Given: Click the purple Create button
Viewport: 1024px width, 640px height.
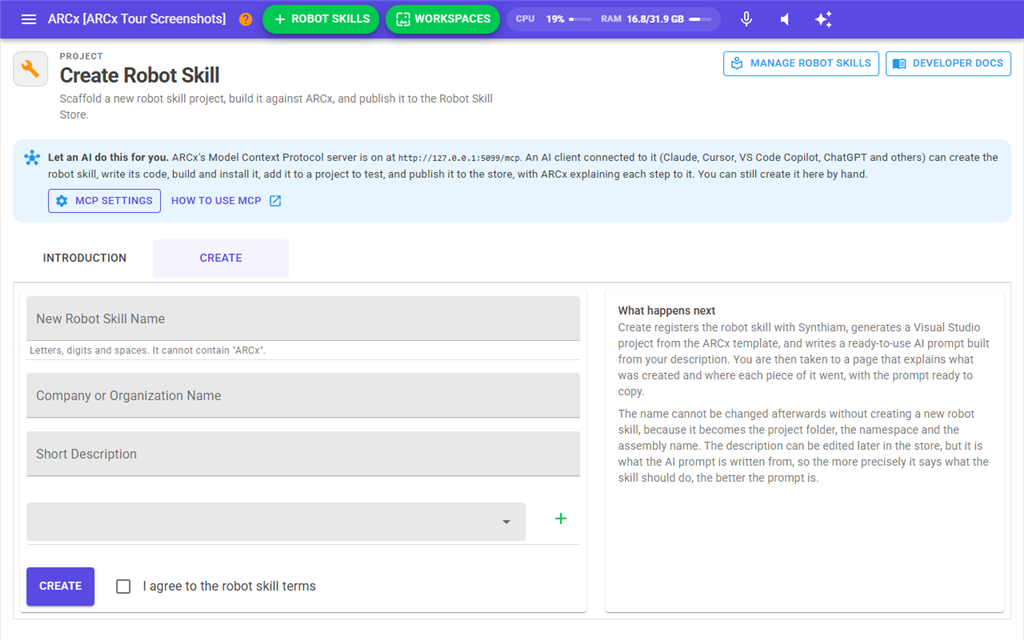Looking at the screenshot, I should 60,586.
